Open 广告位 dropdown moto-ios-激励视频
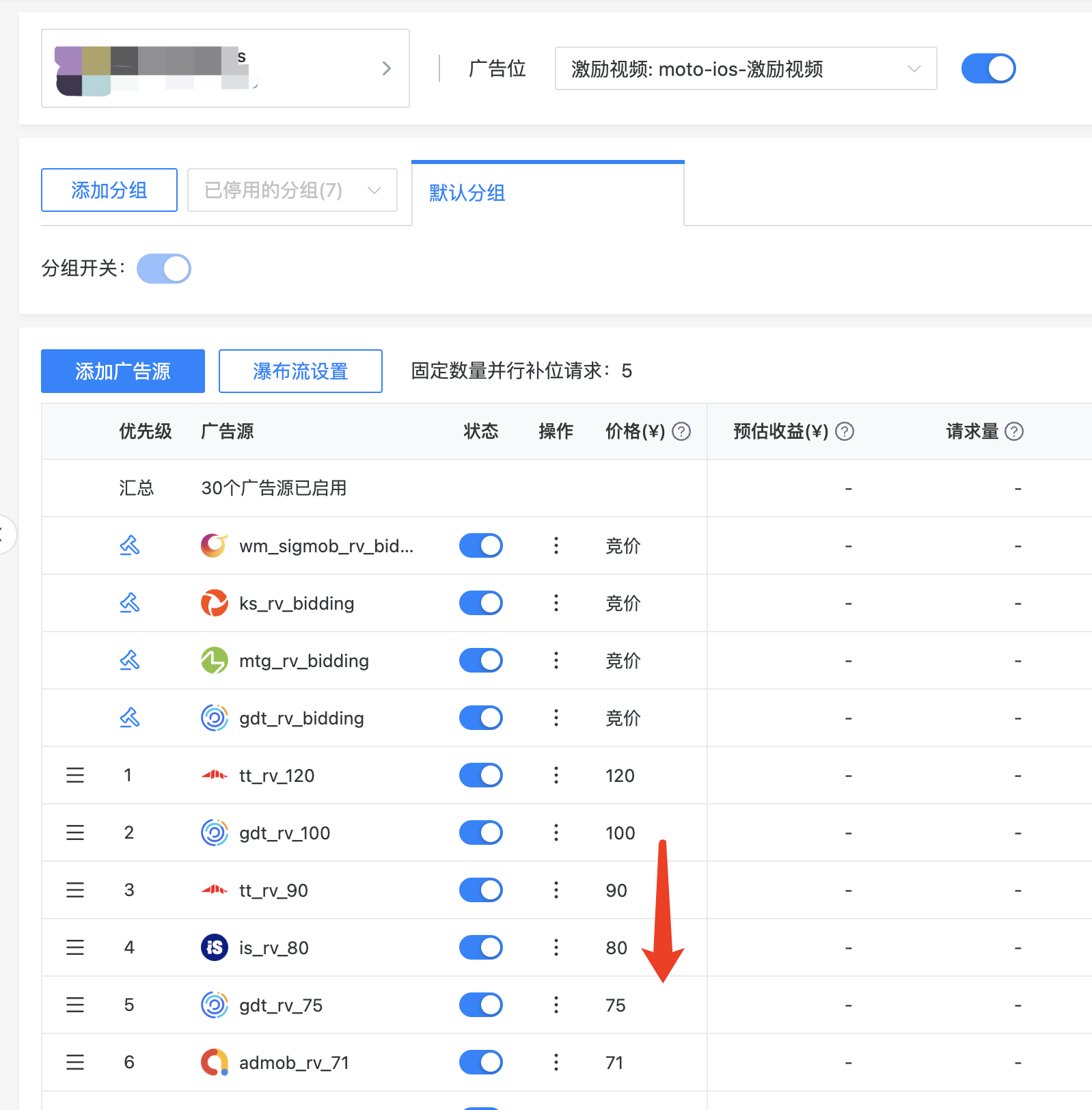 point(746,68)
